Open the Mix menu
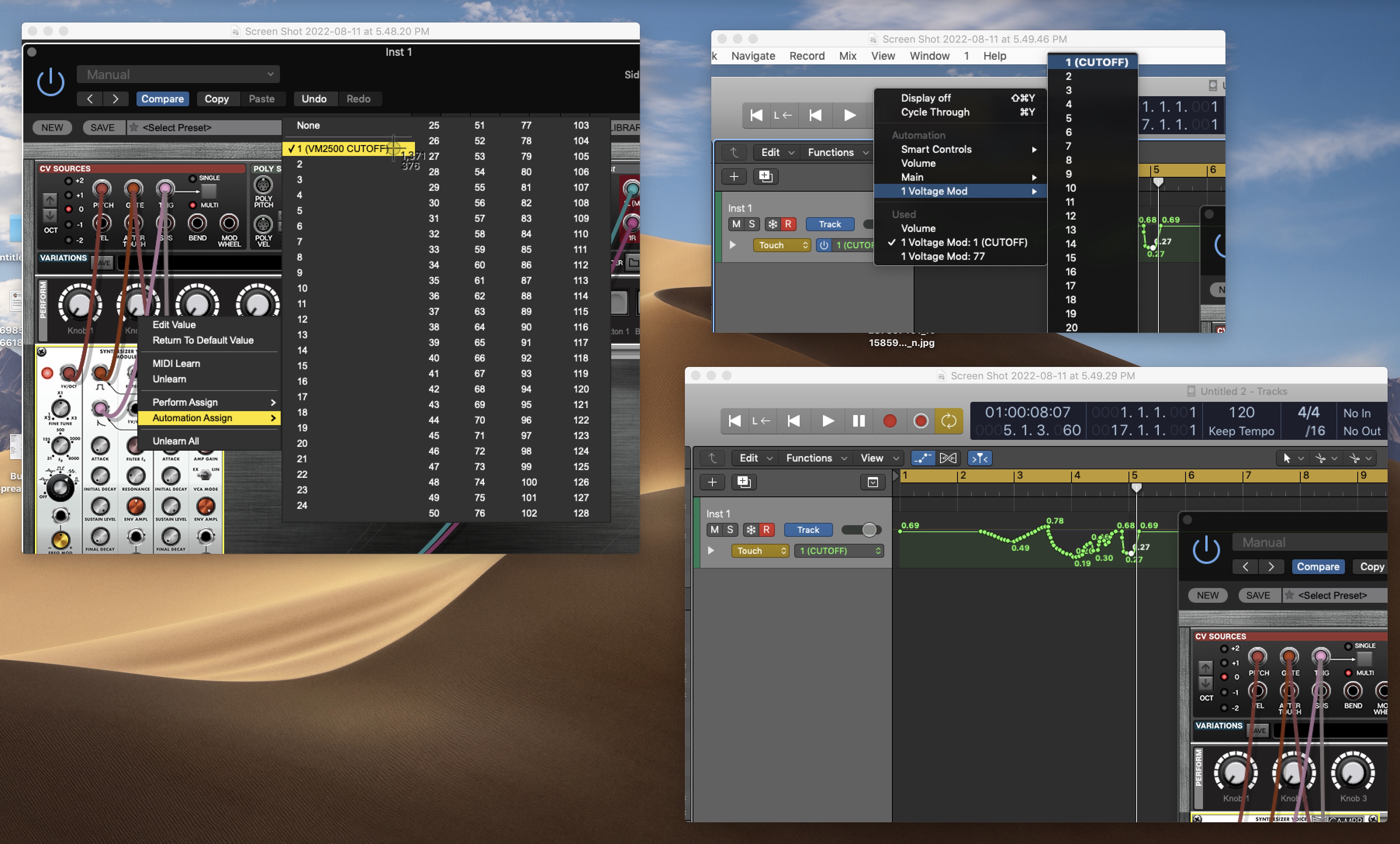 (x=848, y=56)
